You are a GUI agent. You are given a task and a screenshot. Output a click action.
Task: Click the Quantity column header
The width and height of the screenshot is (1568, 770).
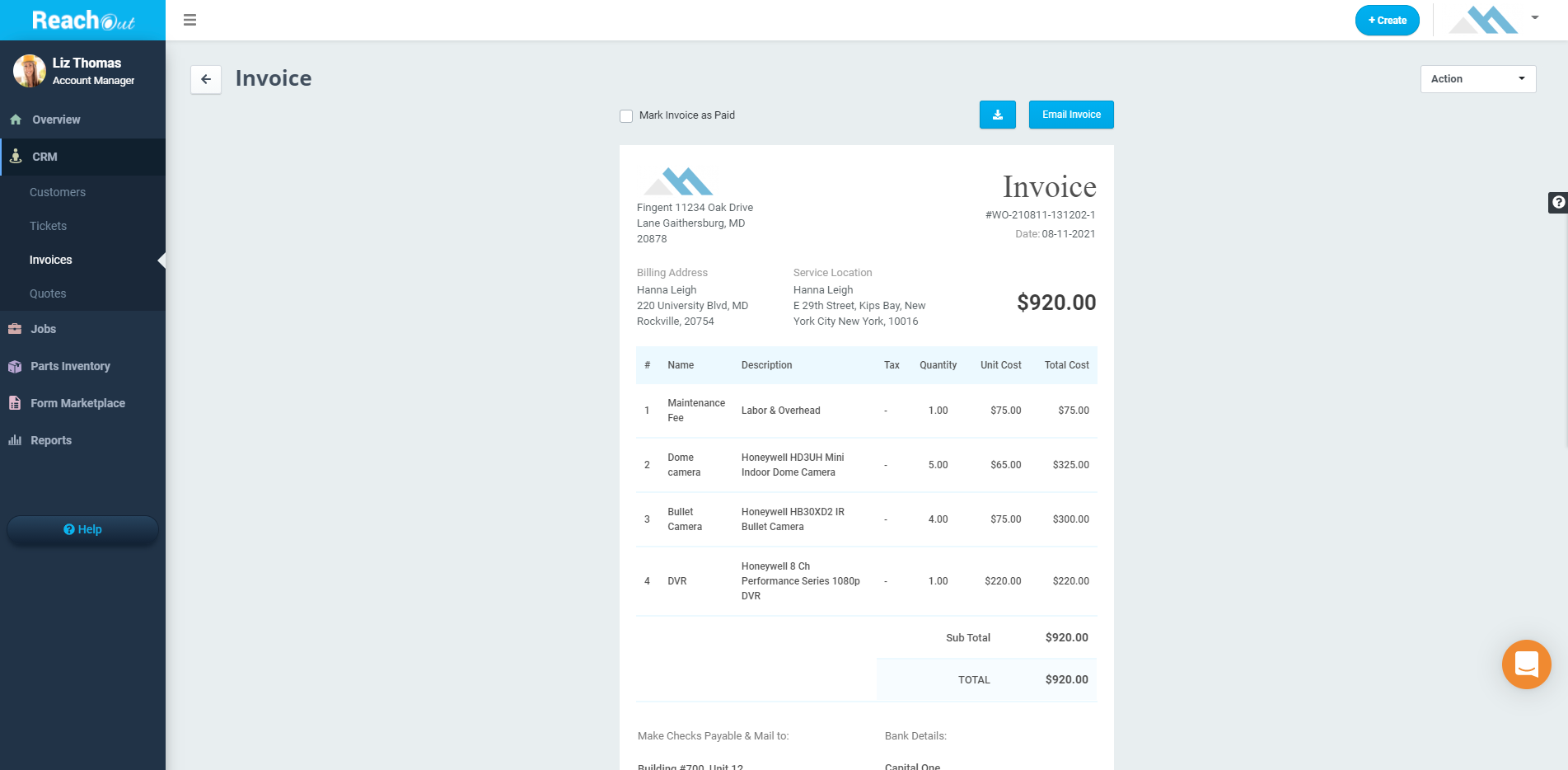click(x=938, y=365)
